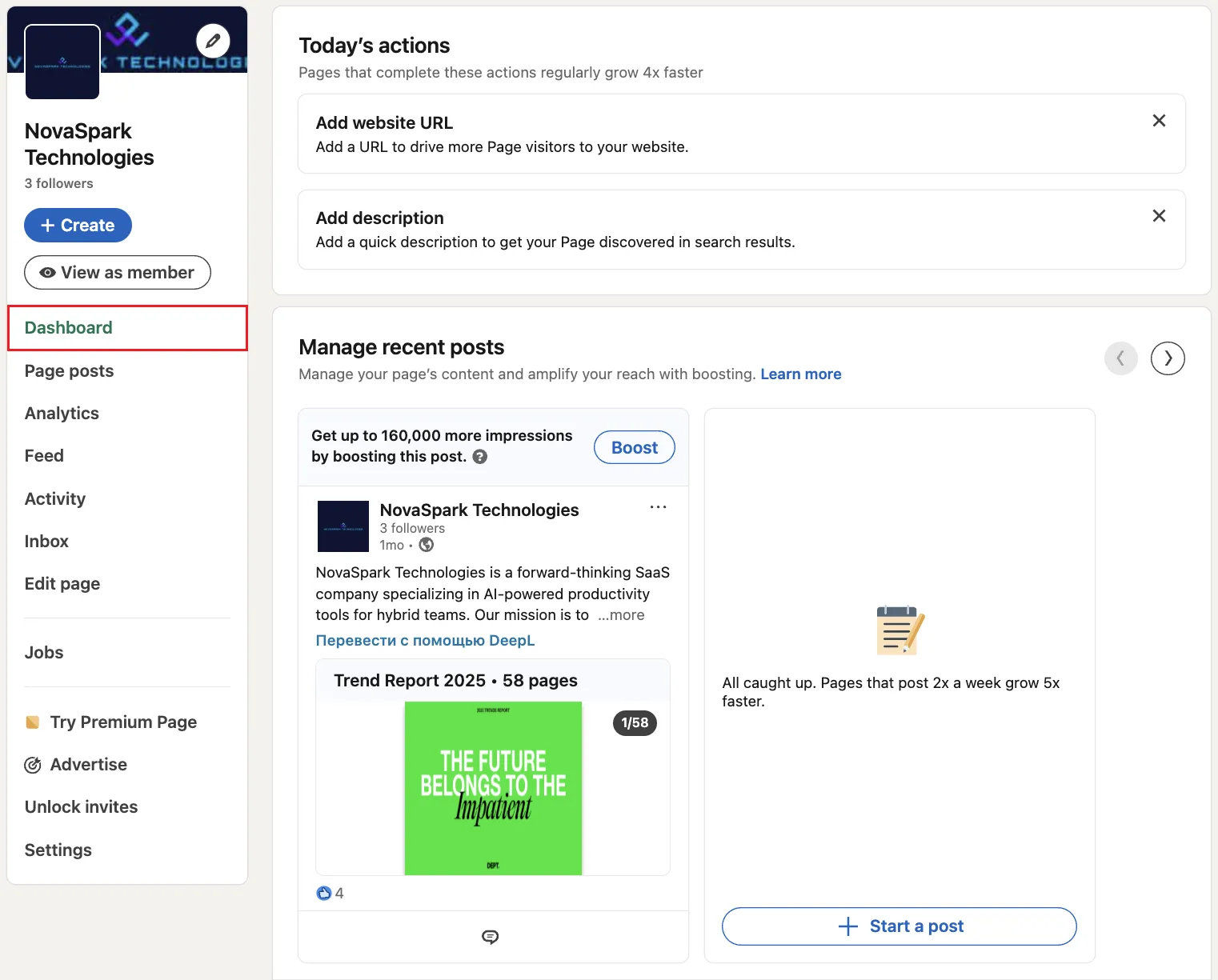The image size is (1218, 980).
Task: Click the left carousel arrow in Manage recent posts
Action: [x=1120, y=358]
